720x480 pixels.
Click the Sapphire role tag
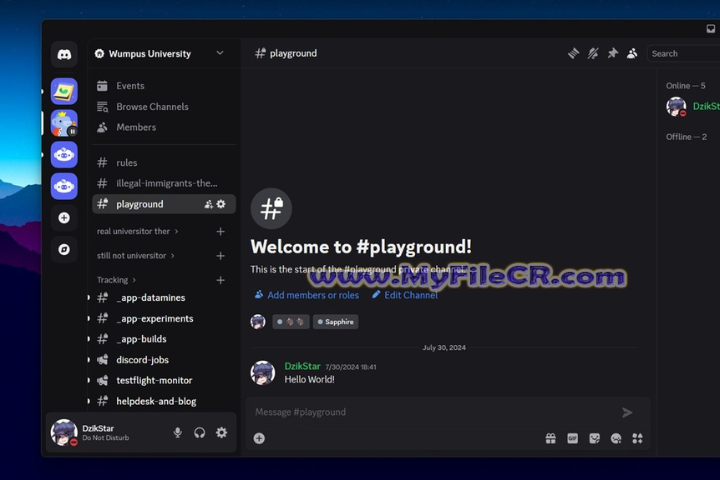click(x=336, y=322)
